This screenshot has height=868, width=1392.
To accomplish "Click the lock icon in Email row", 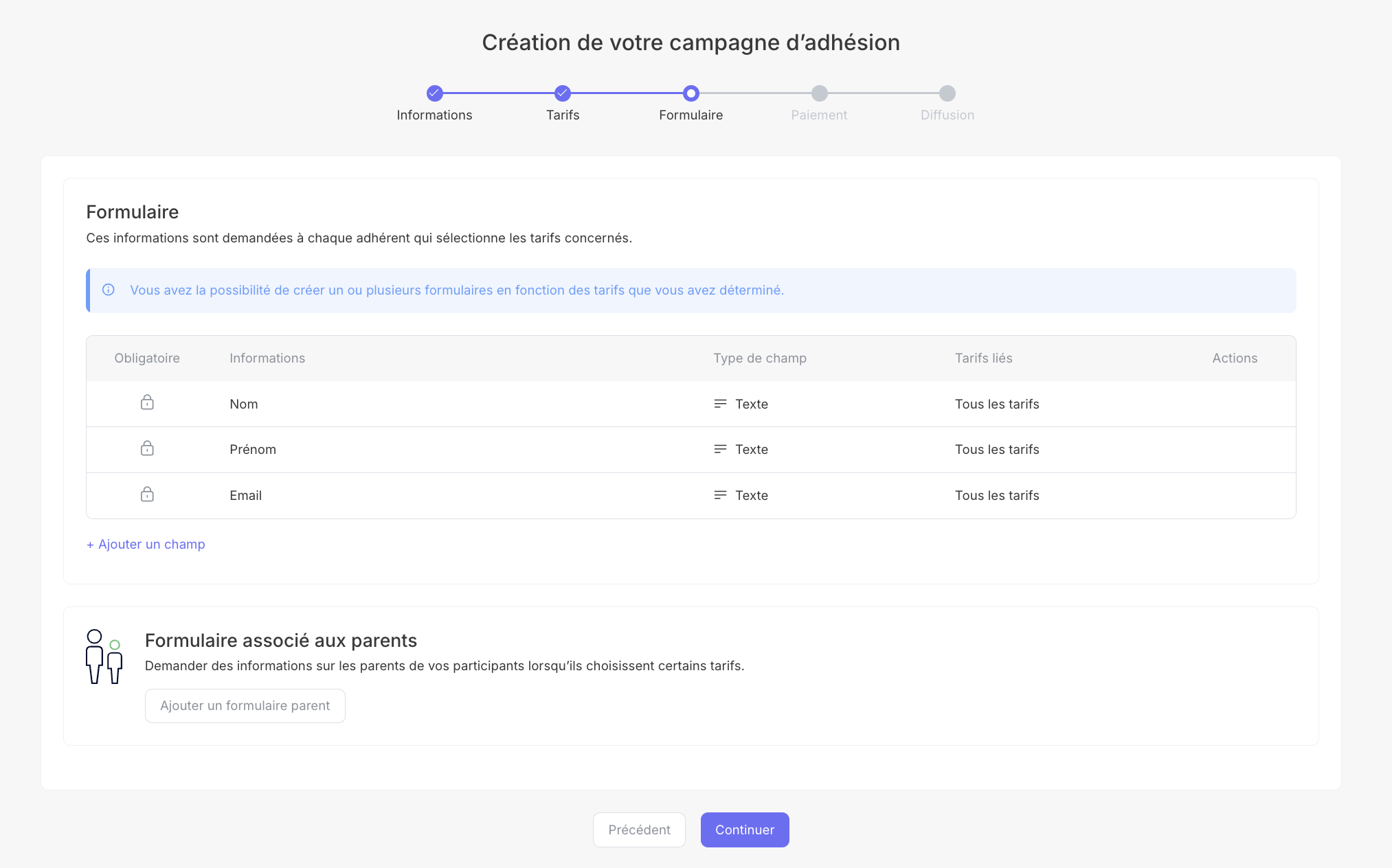I will point(147,494).
